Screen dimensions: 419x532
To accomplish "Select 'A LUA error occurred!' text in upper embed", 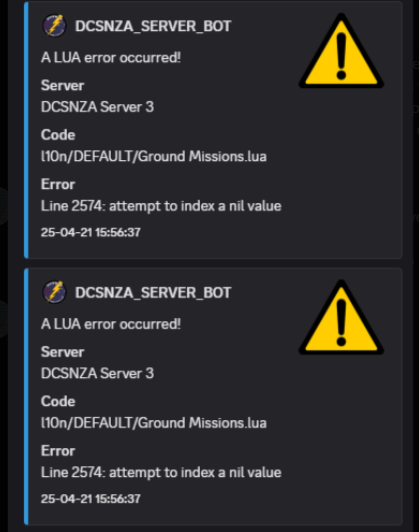I will [x=111, y=57].
